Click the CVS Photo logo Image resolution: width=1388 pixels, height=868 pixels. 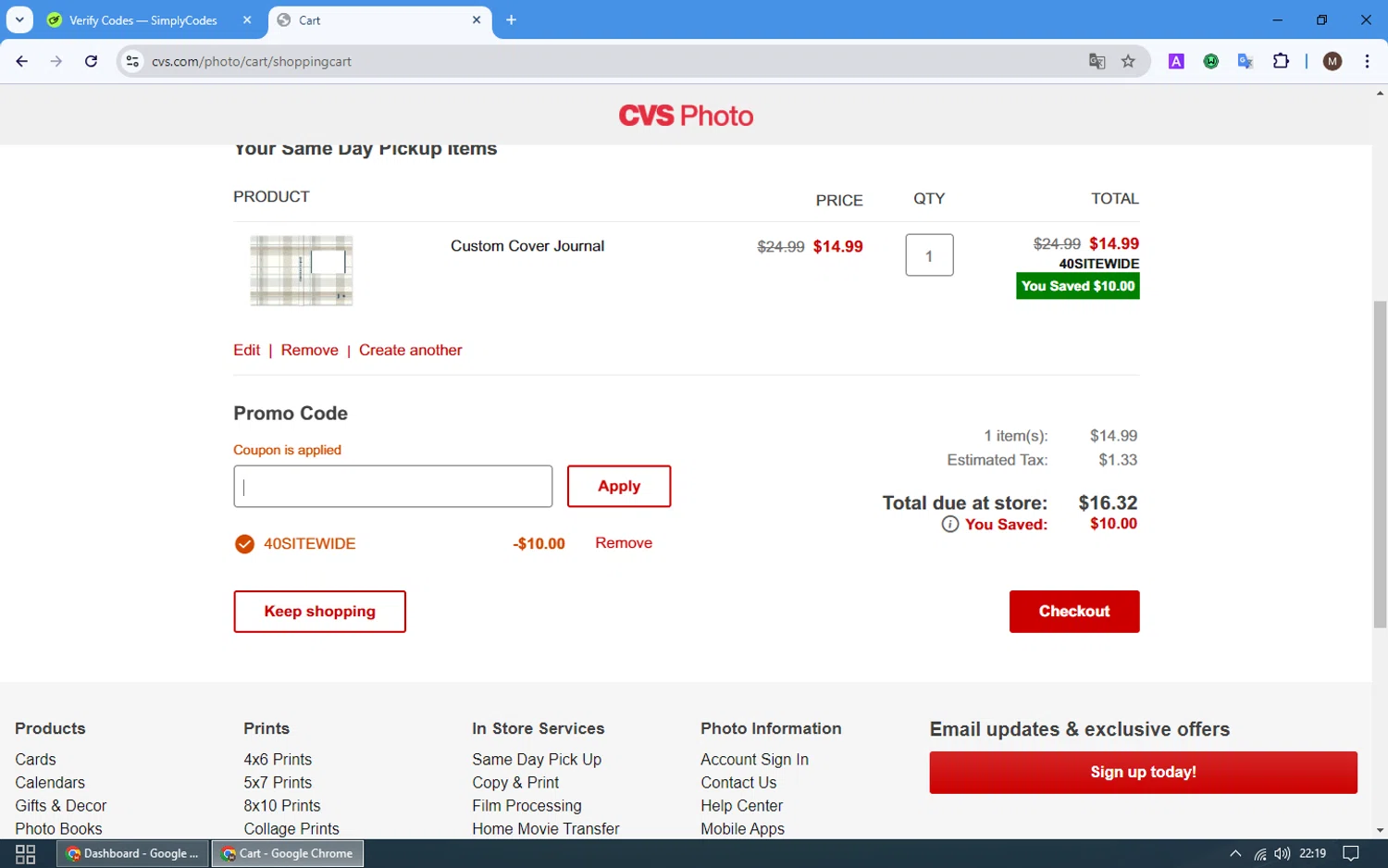tap(686, 116)
